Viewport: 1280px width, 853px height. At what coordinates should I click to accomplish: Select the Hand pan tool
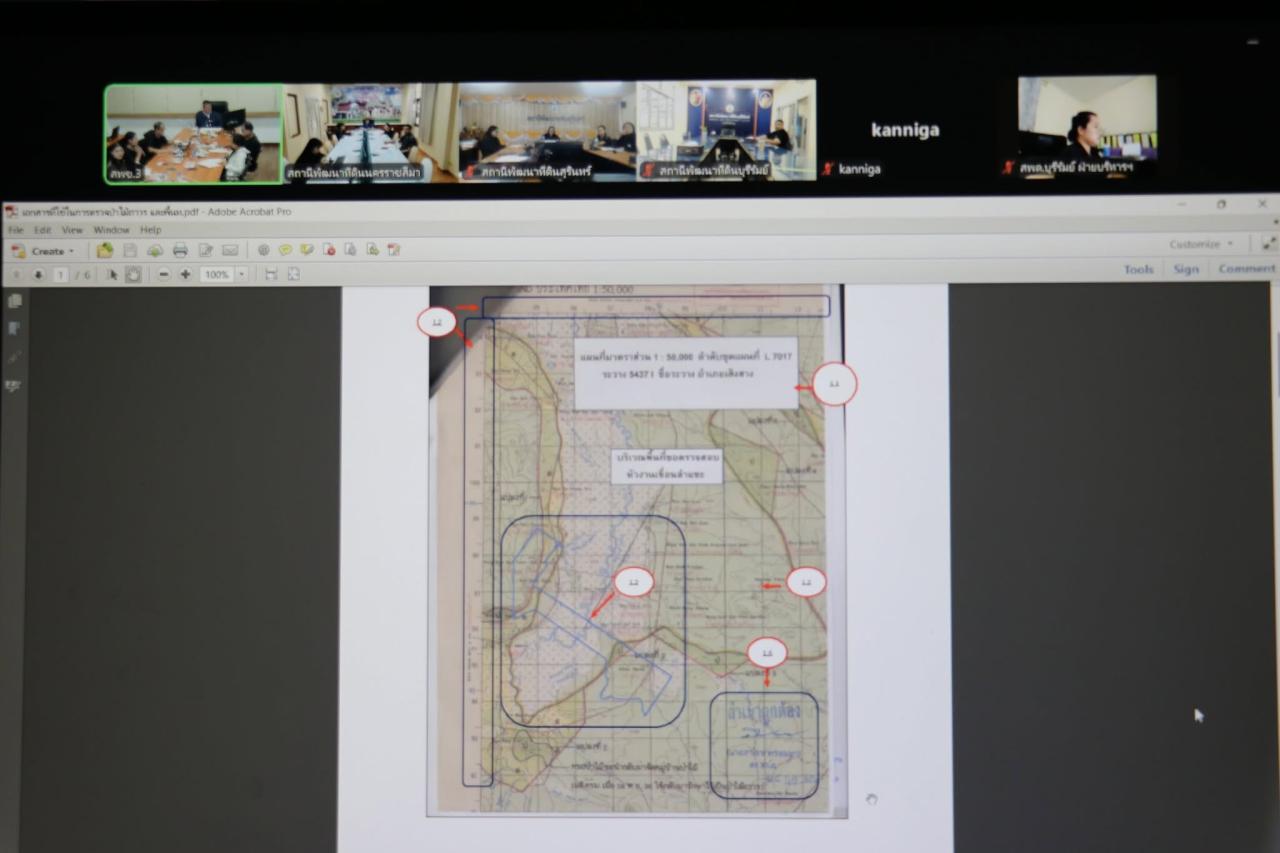pyautogui.click(x=133, y=274)
